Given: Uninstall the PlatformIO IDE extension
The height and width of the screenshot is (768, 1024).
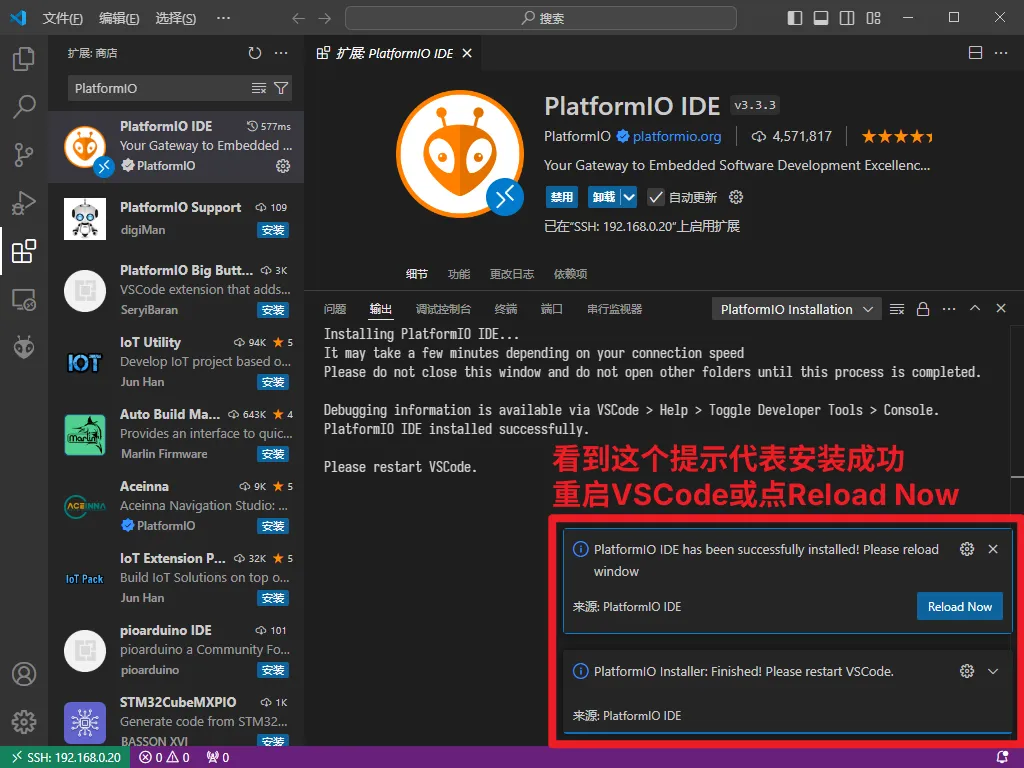Looking at the screenshot, I should pyautogui.click(x=604, y=197).
